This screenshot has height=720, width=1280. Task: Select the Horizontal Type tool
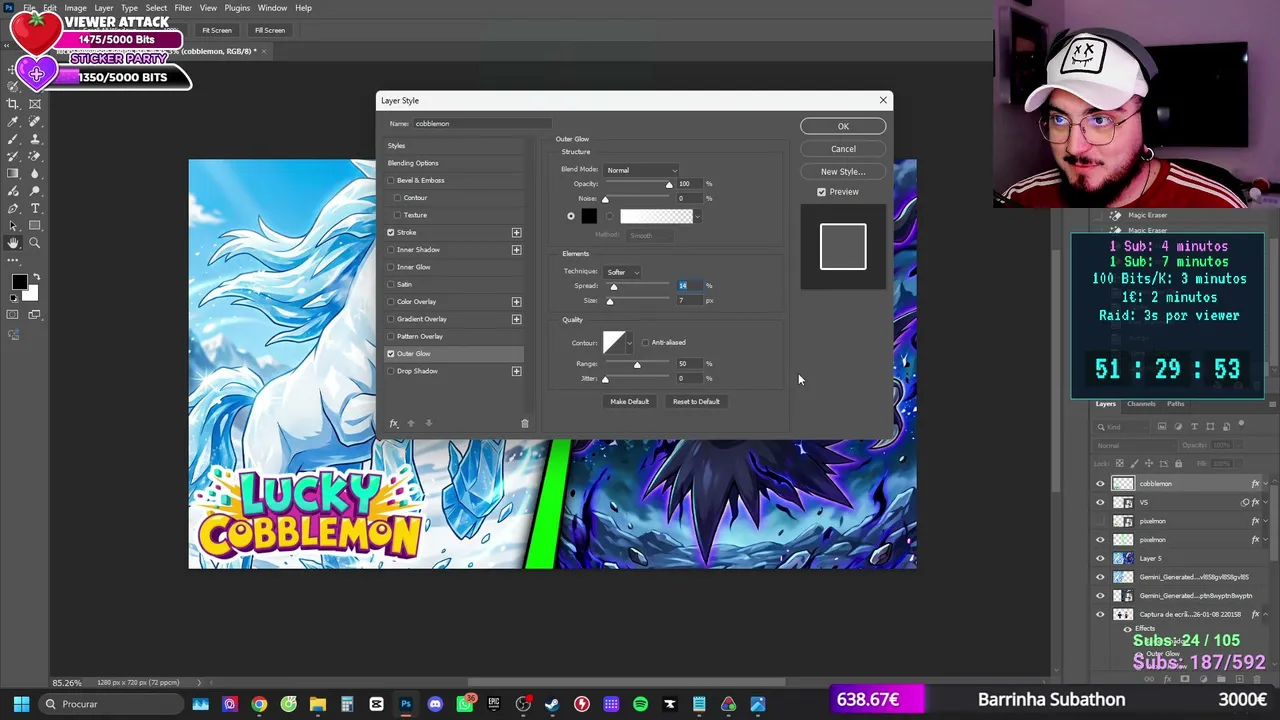coord(35,208)
